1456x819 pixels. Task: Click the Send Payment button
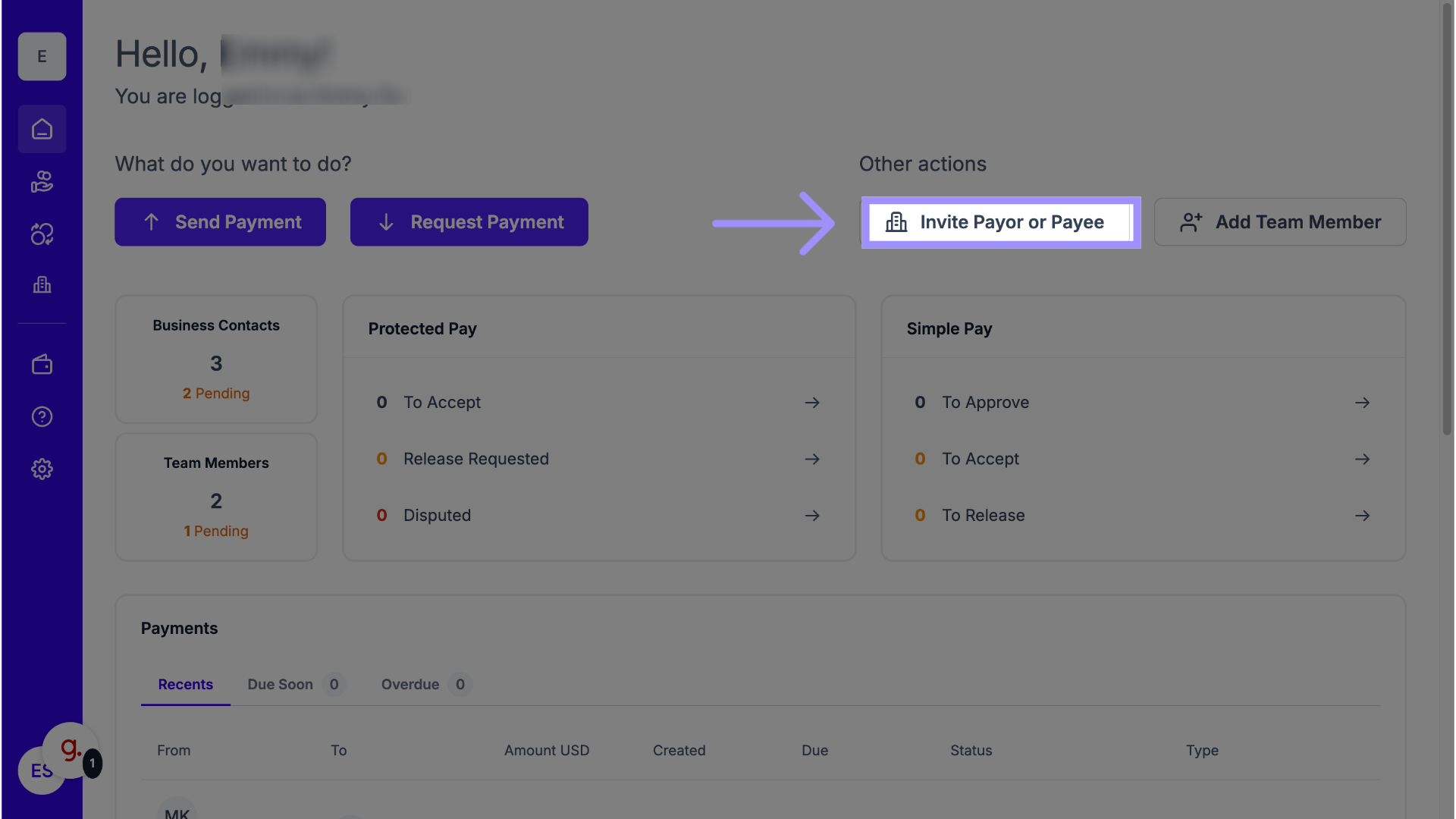click(x=220, y=222)
